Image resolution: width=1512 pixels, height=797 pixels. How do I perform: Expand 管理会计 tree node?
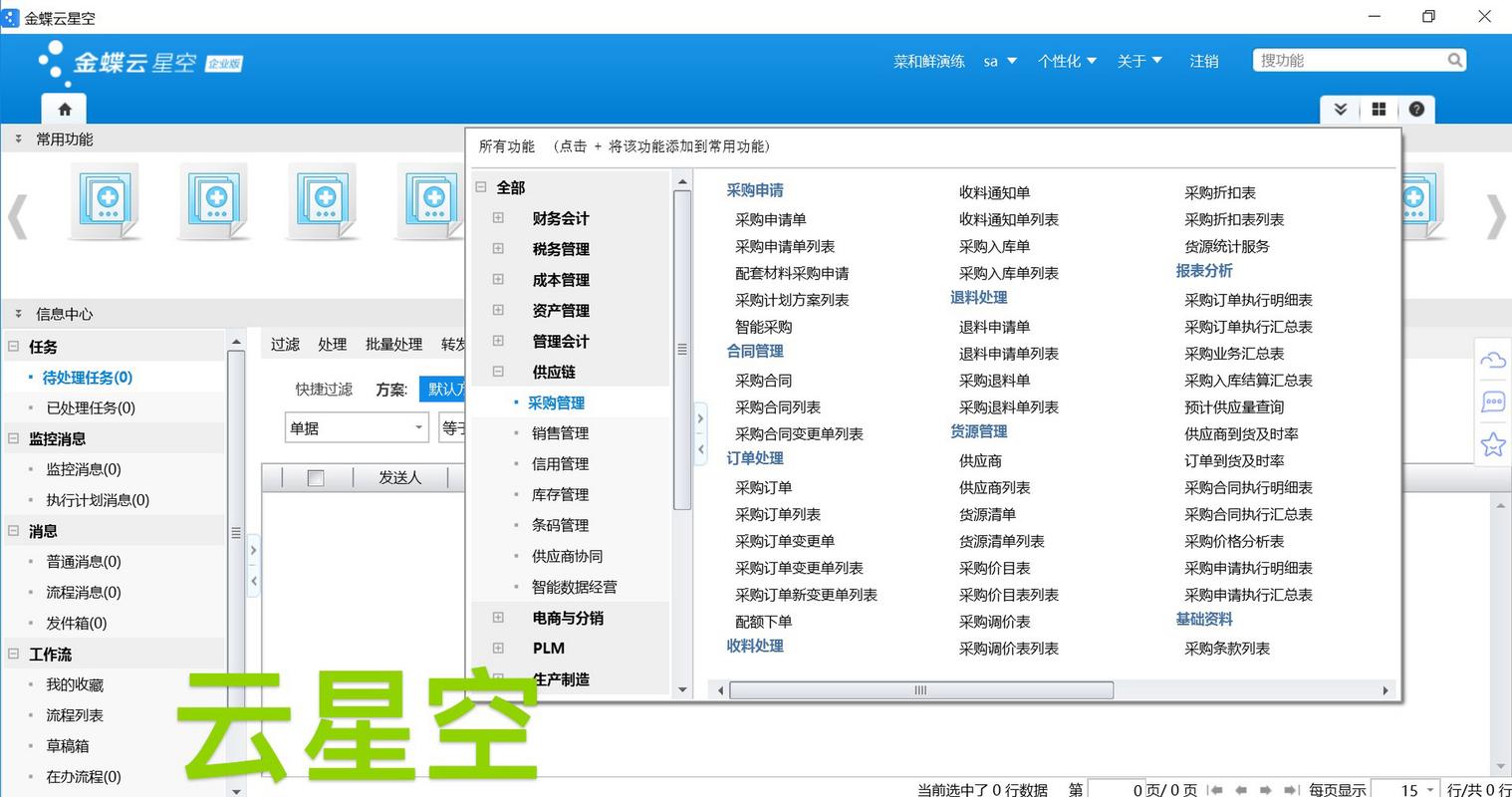pos(498,341)
